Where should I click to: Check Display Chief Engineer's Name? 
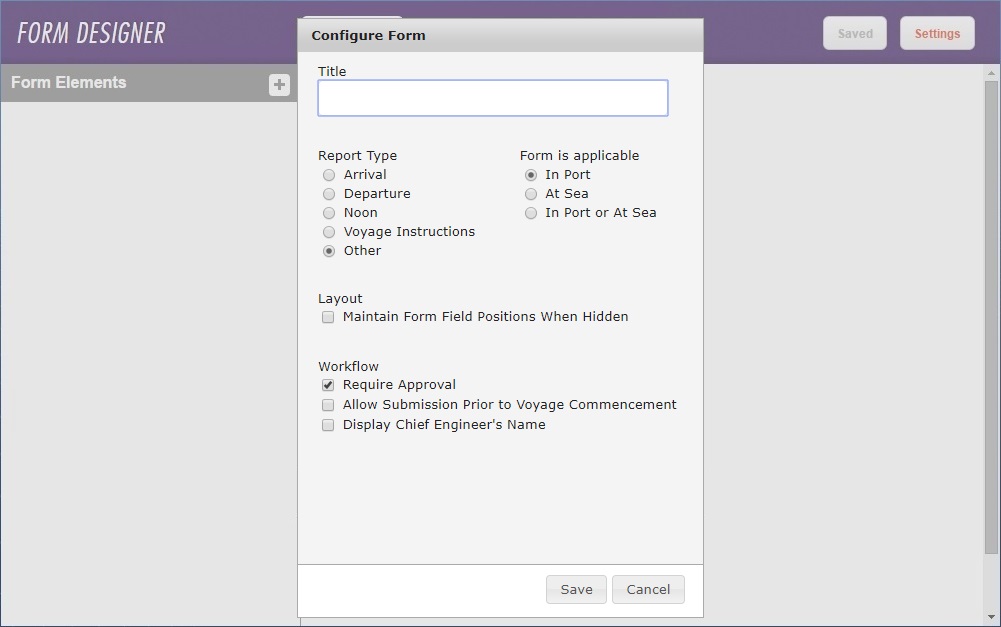(328, 424)
